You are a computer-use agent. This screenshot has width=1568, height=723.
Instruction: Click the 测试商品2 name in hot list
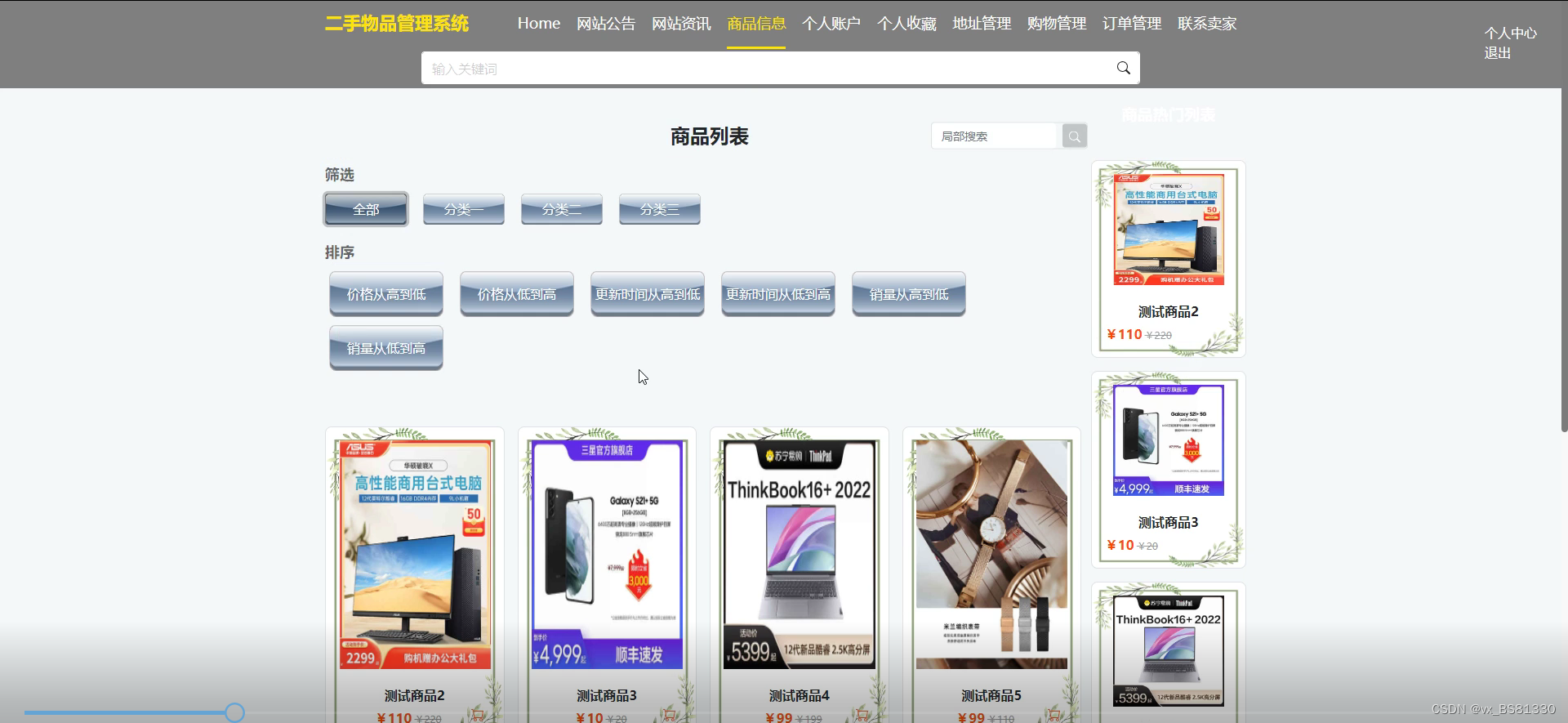click(x=1169, y=312)
